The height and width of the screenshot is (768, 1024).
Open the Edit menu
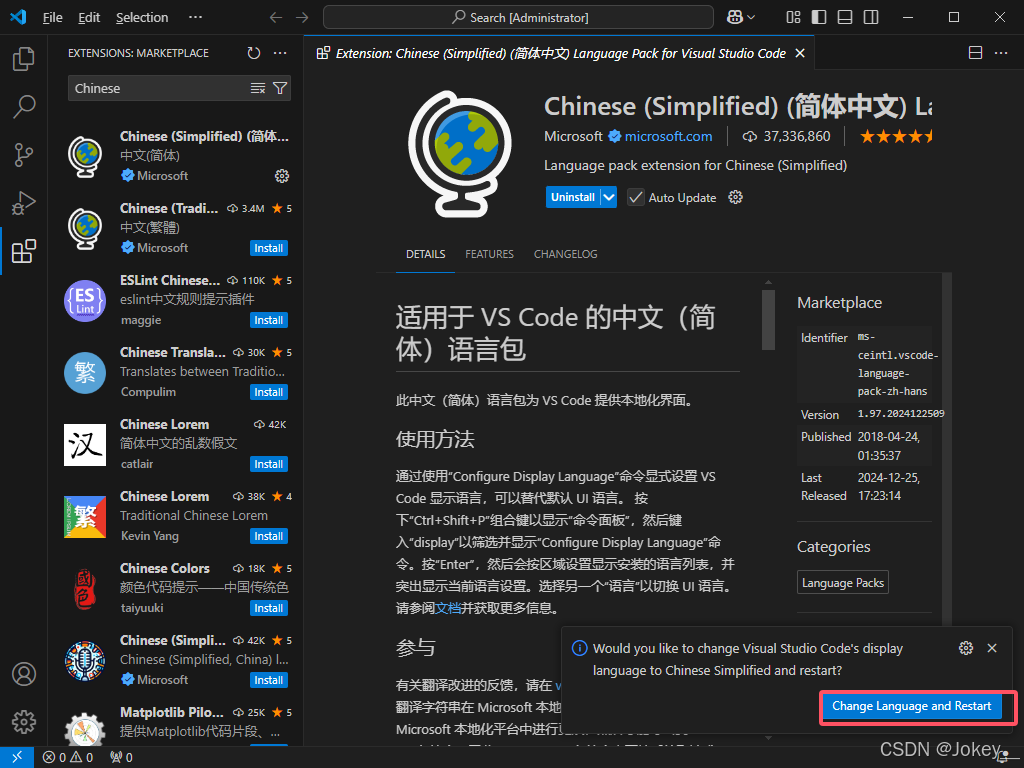click(89, 18)
